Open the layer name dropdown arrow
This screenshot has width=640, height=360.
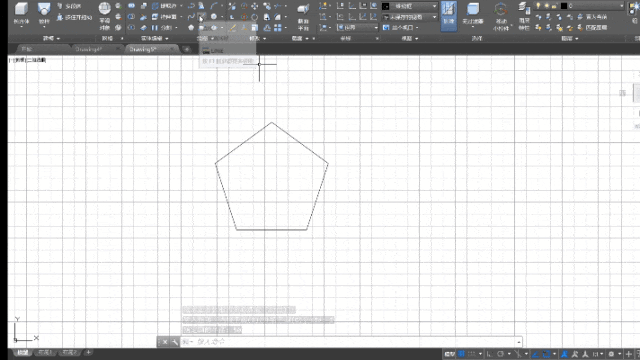(622, 6)
